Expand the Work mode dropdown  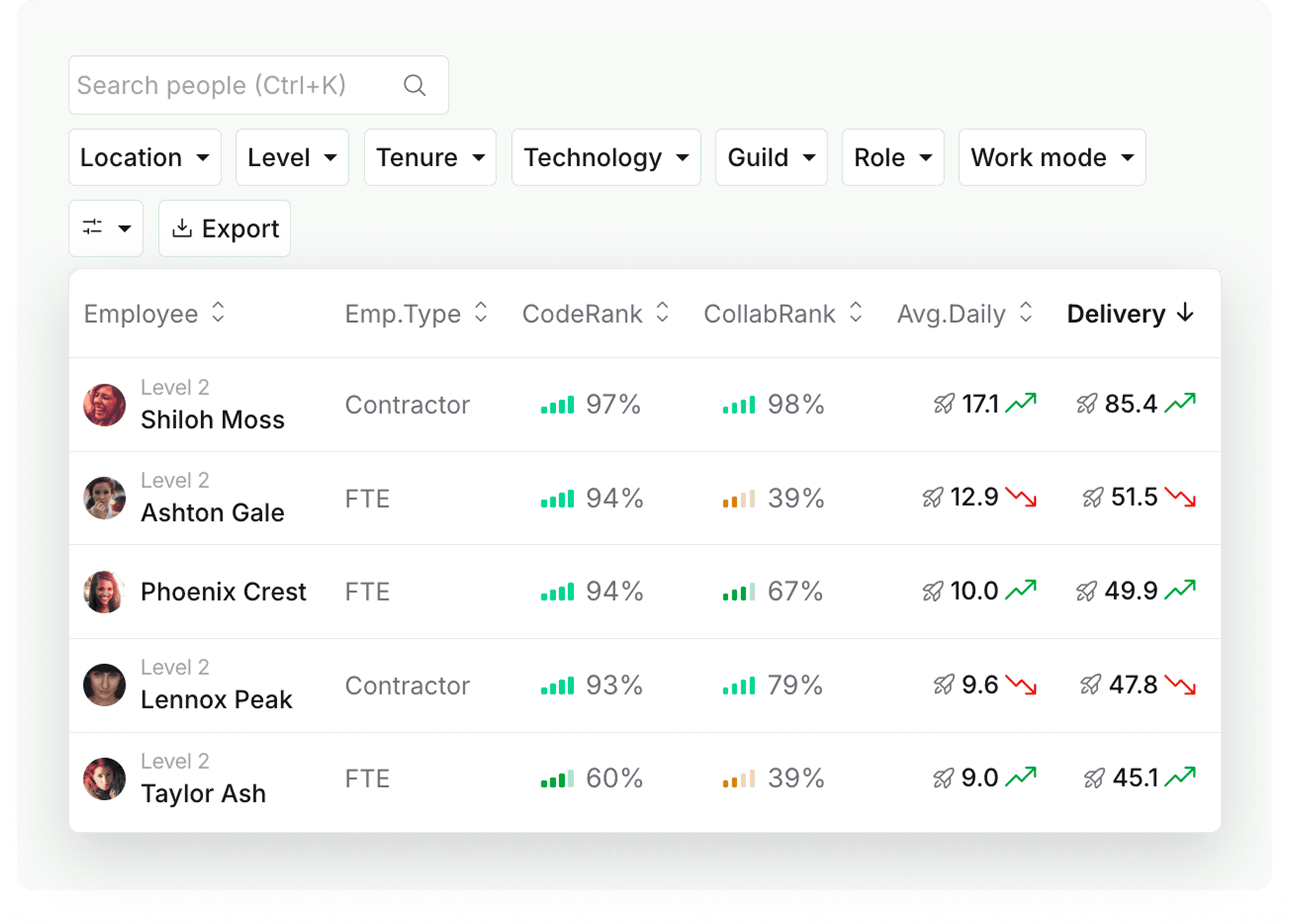[x=1052, y=157]
